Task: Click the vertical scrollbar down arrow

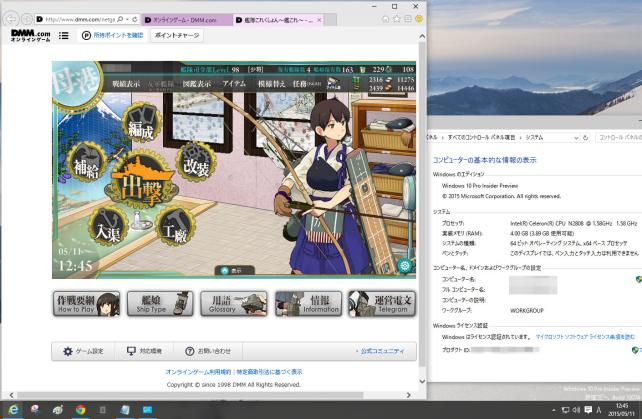Action: coord(422,381)
